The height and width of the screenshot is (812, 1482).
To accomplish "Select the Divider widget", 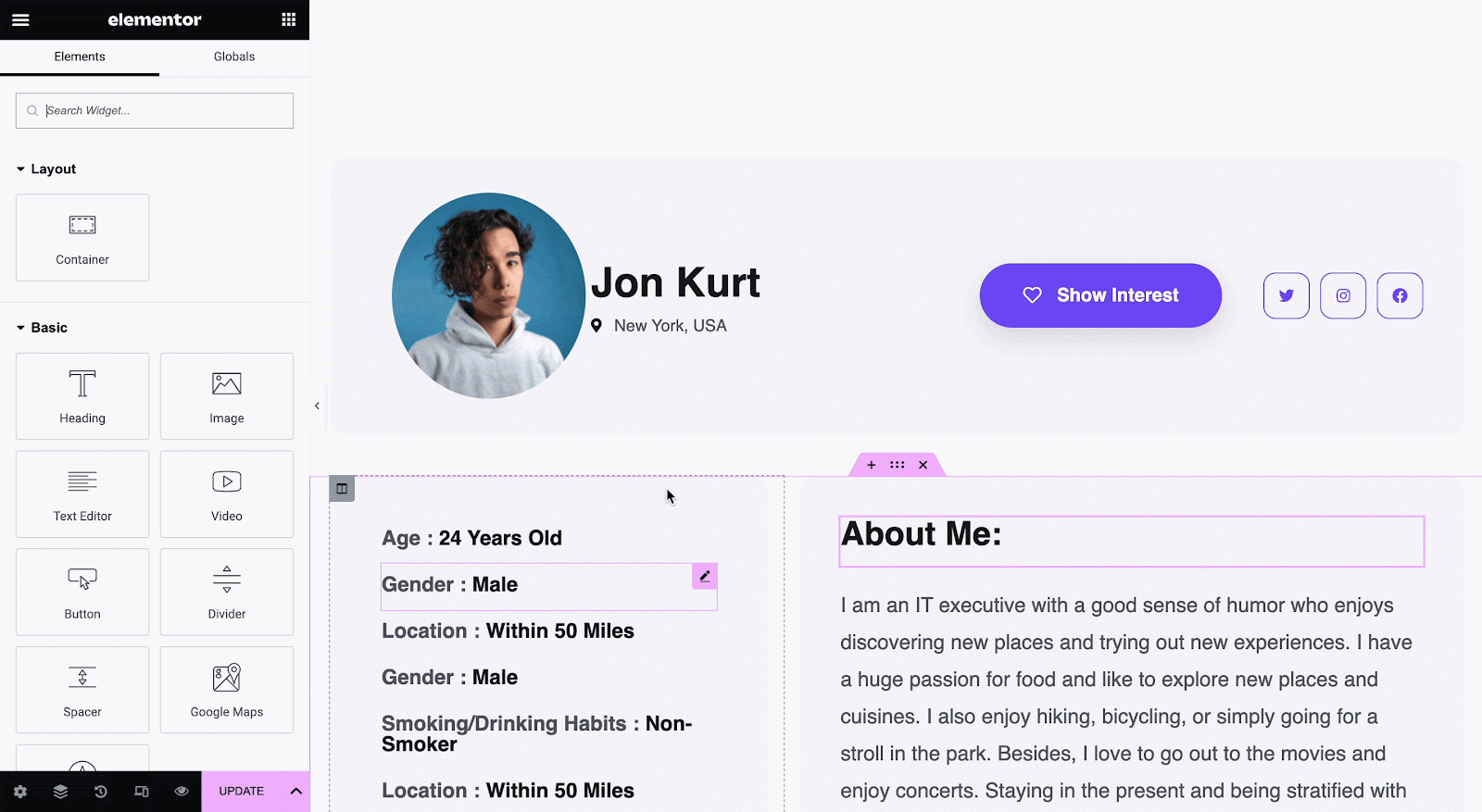I will tap(227, 592).
